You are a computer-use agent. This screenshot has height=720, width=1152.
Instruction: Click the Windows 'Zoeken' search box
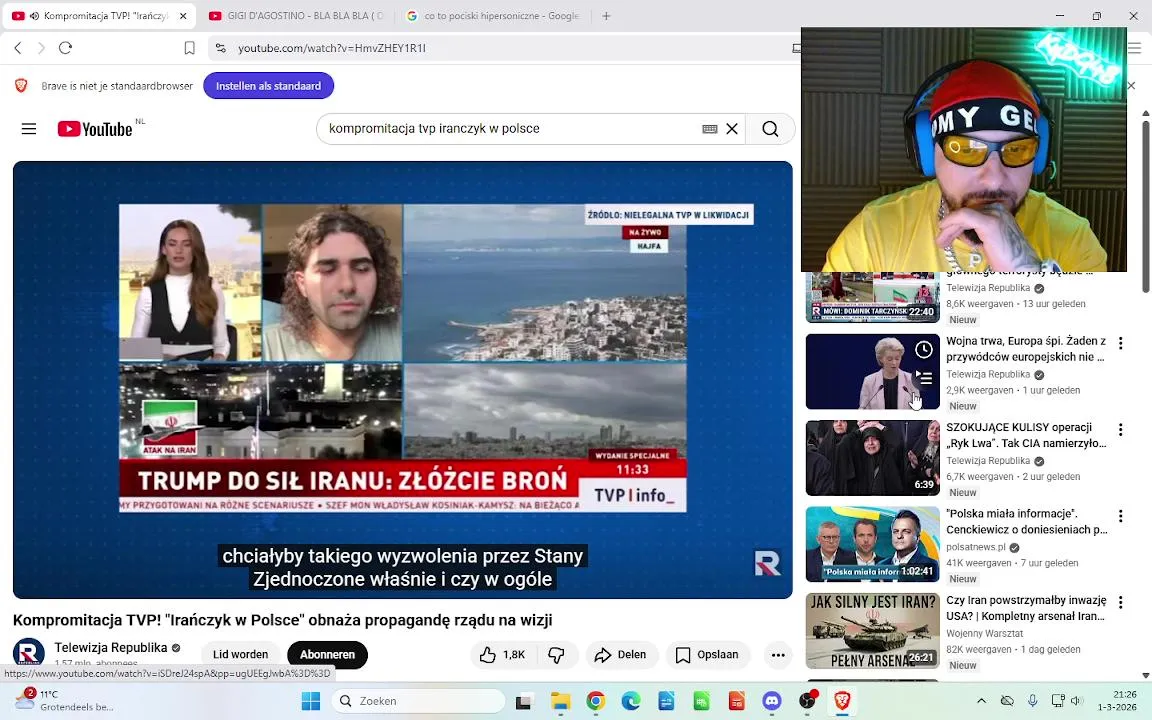[418, 701]
